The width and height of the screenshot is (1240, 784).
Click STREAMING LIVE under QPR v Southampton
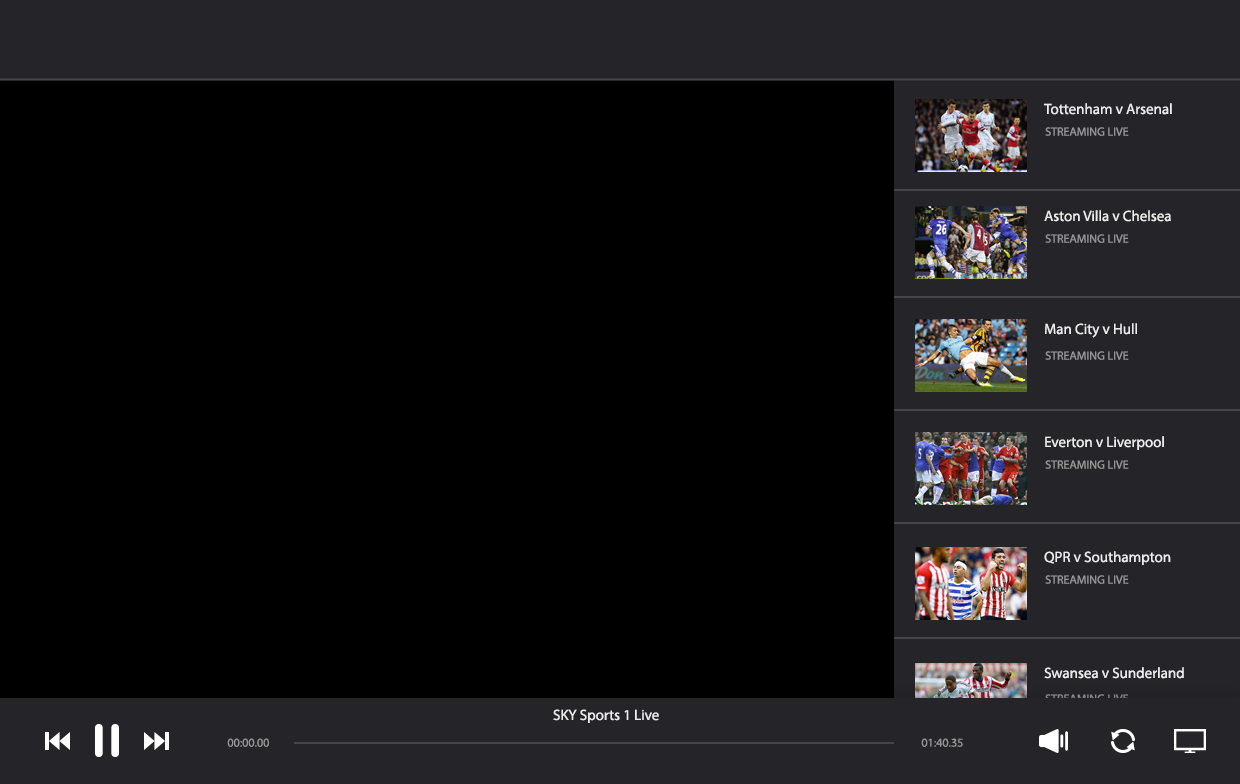click(1086, 580)
